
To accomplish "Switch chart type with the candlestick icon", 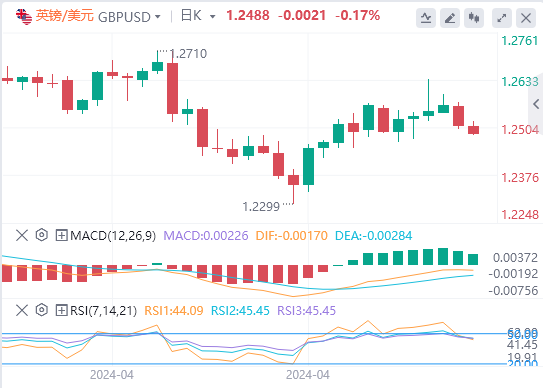I will coord(474,18).
